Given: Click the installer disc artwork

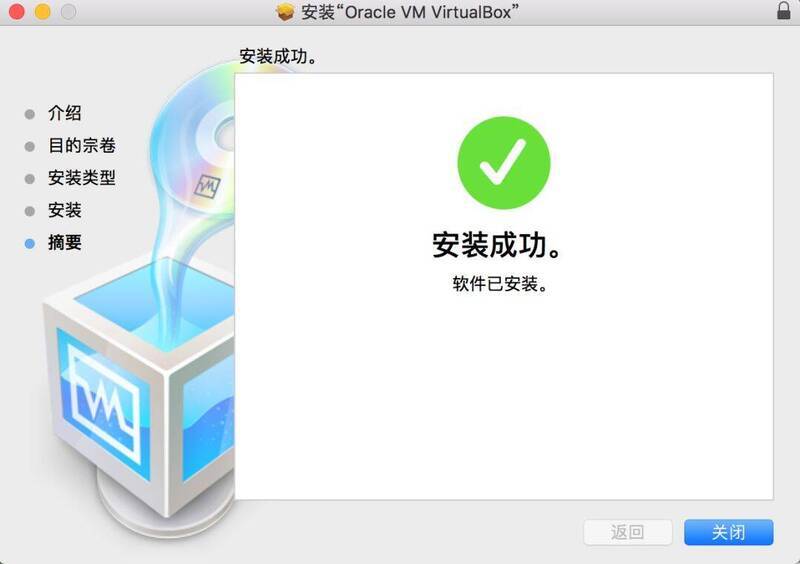Looking at the screenshot, I should point(194,140).
